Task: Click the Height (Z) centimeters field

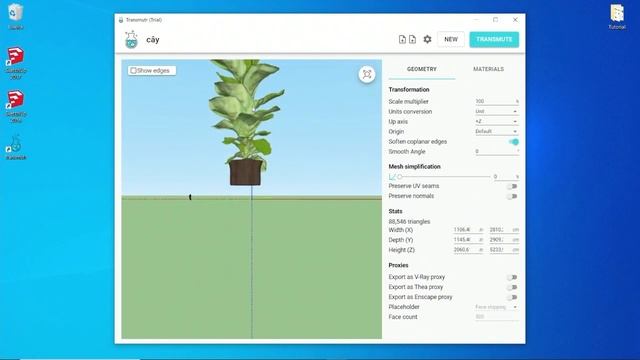Action: click(504, 250)
